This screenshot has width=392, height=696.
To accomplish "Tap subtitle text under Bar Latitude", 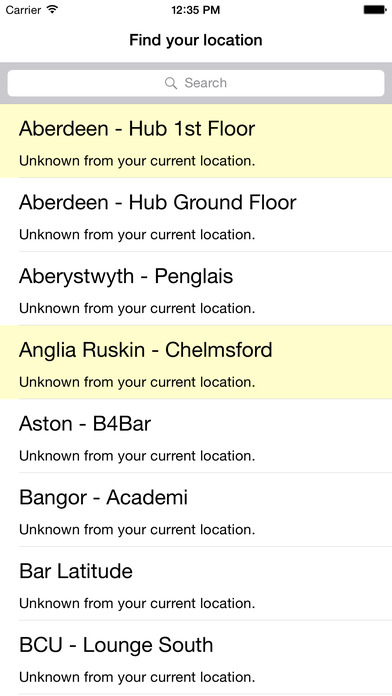I will (x=137, y=603).
